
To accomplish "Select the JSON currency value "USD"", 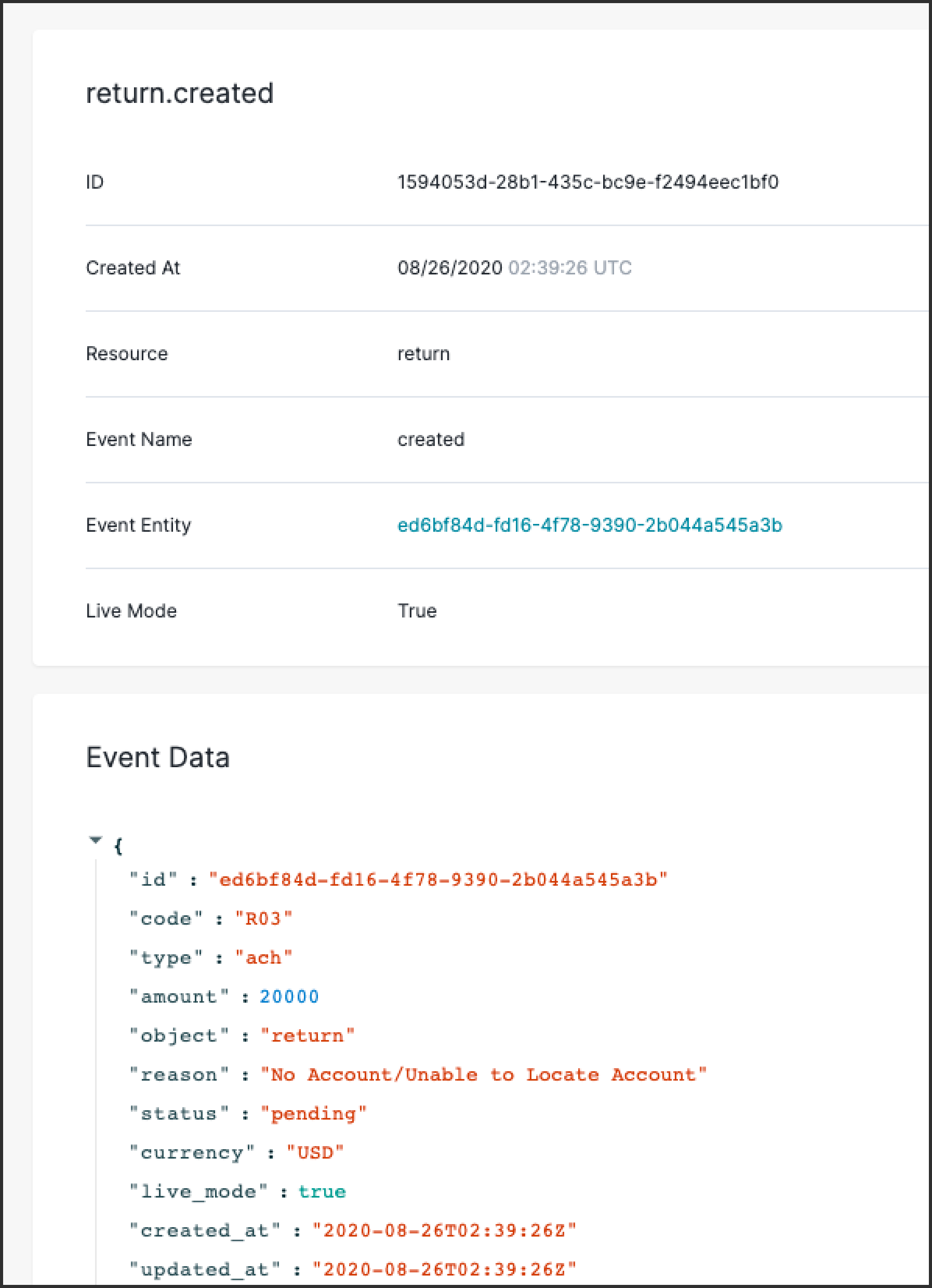I will point(315,1152).
